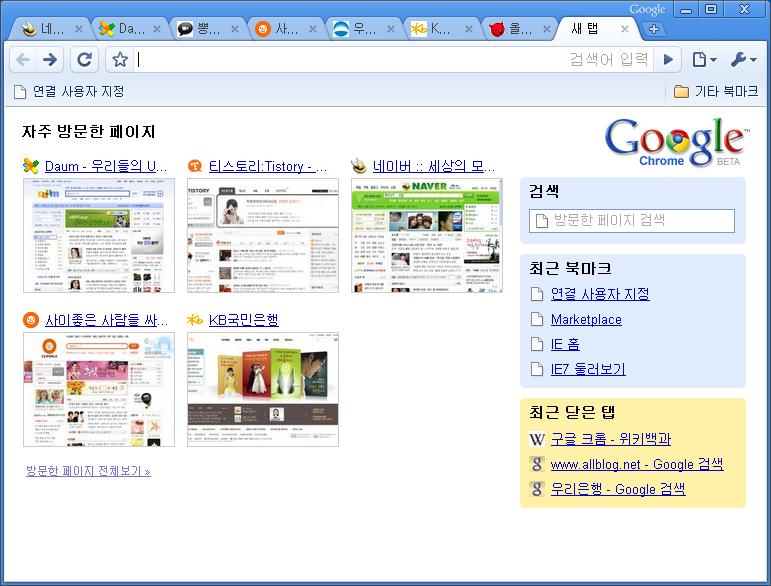Open the KB국민은행 link

point(243,321)
